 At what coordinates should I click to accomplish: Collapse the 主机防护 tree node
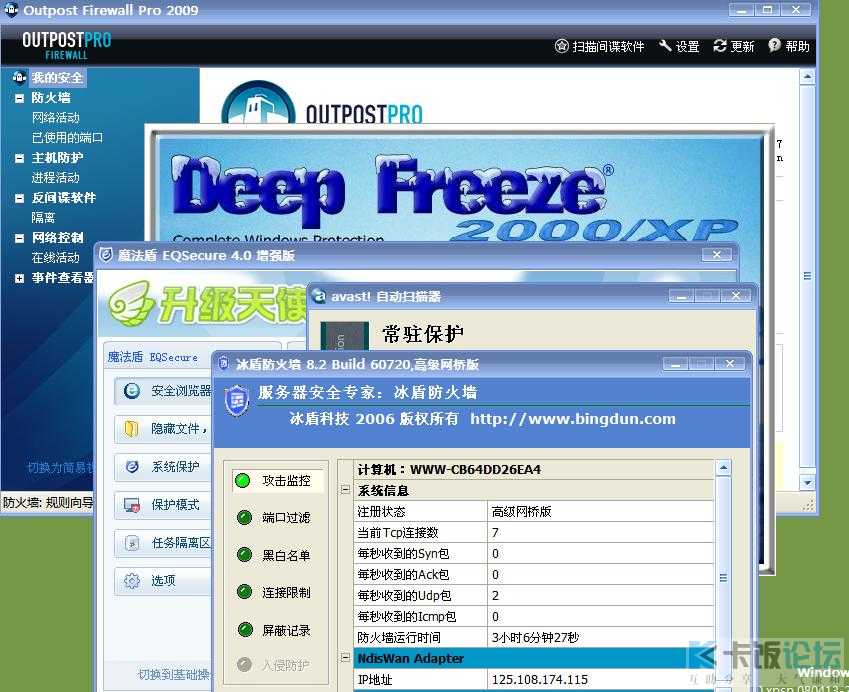[x=19, y=159]
